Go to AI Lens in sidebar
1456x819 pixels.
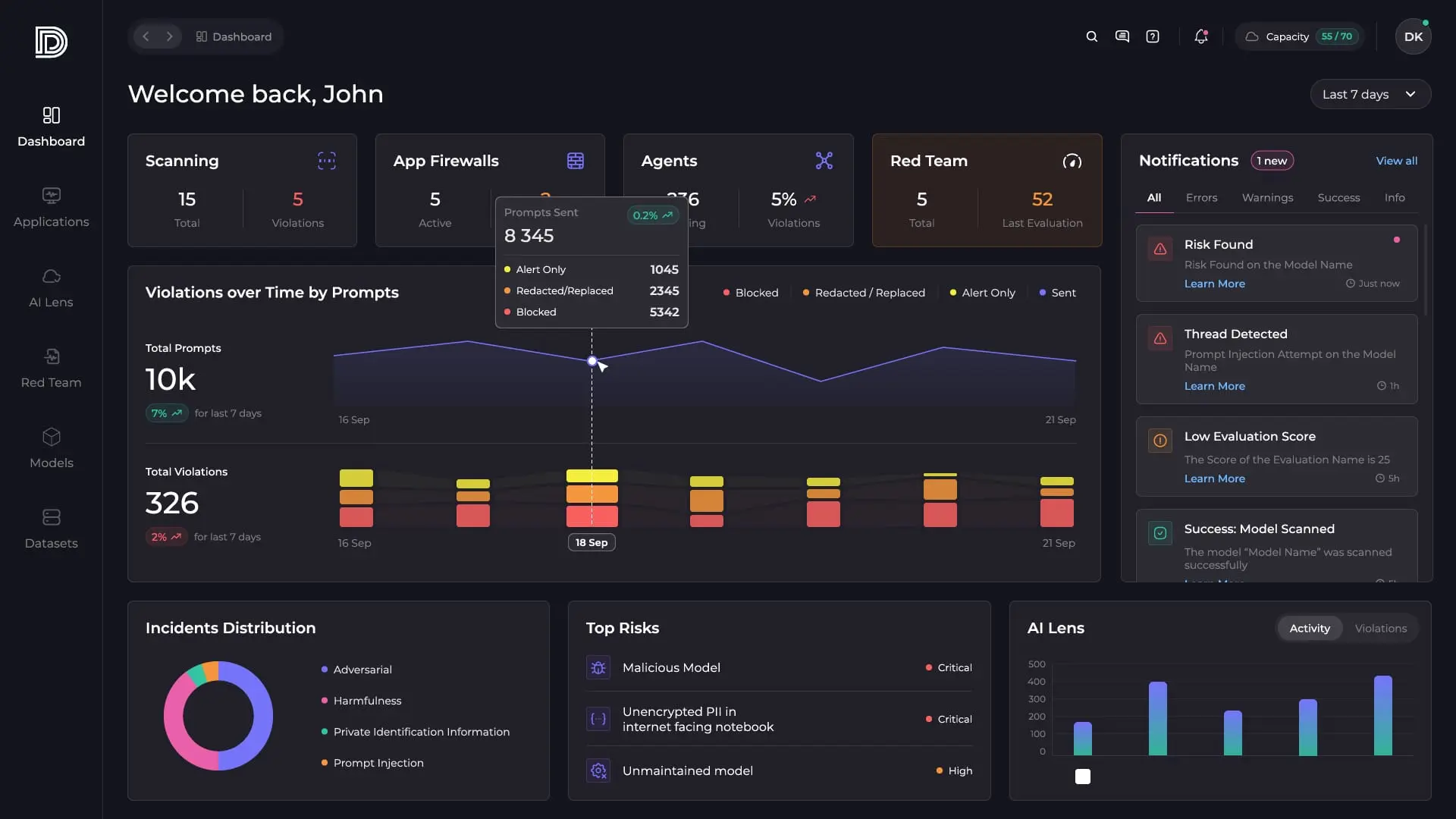51,287
